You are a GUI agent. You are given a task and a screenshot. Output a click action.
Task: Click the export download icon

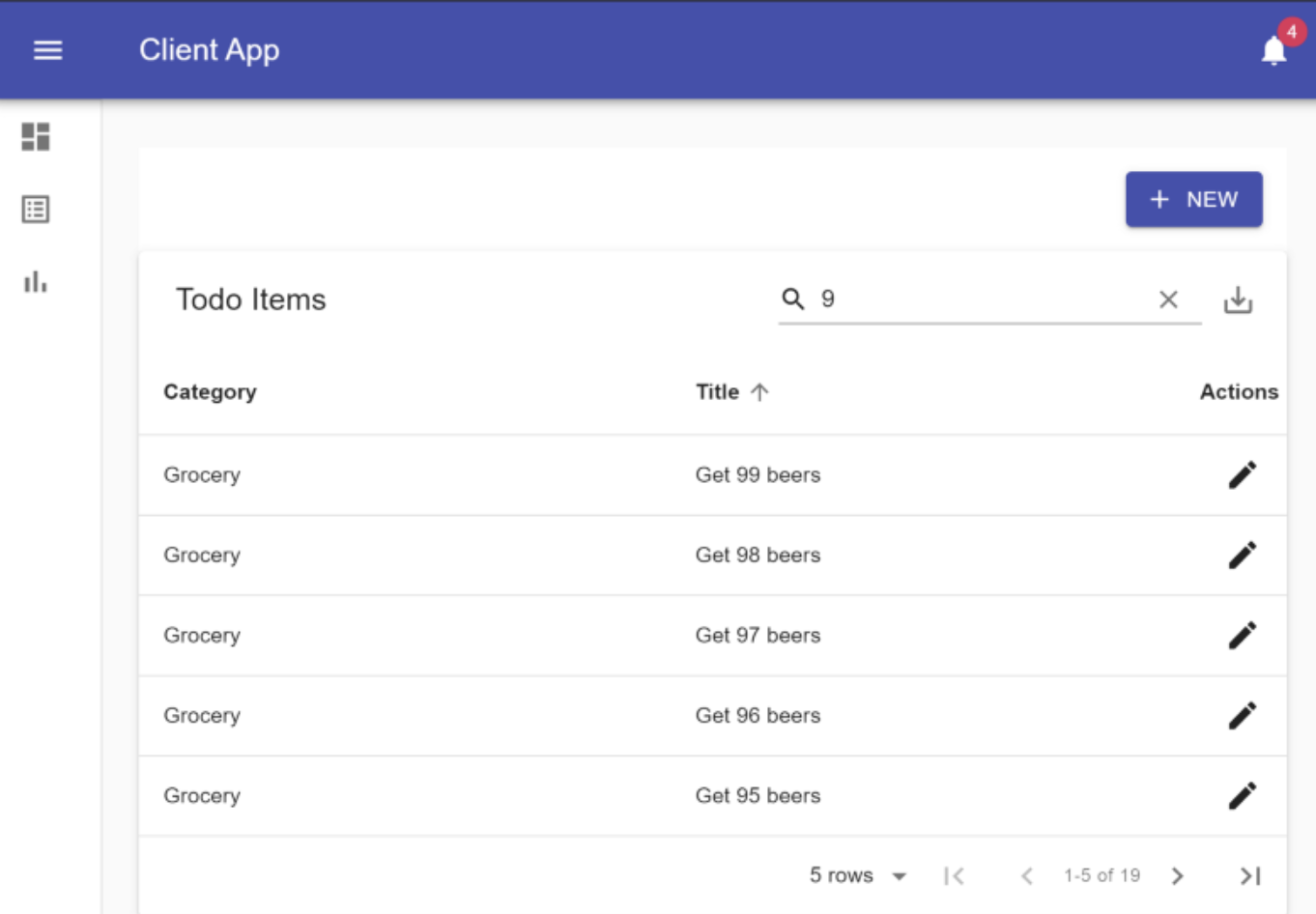[1238, 300]
